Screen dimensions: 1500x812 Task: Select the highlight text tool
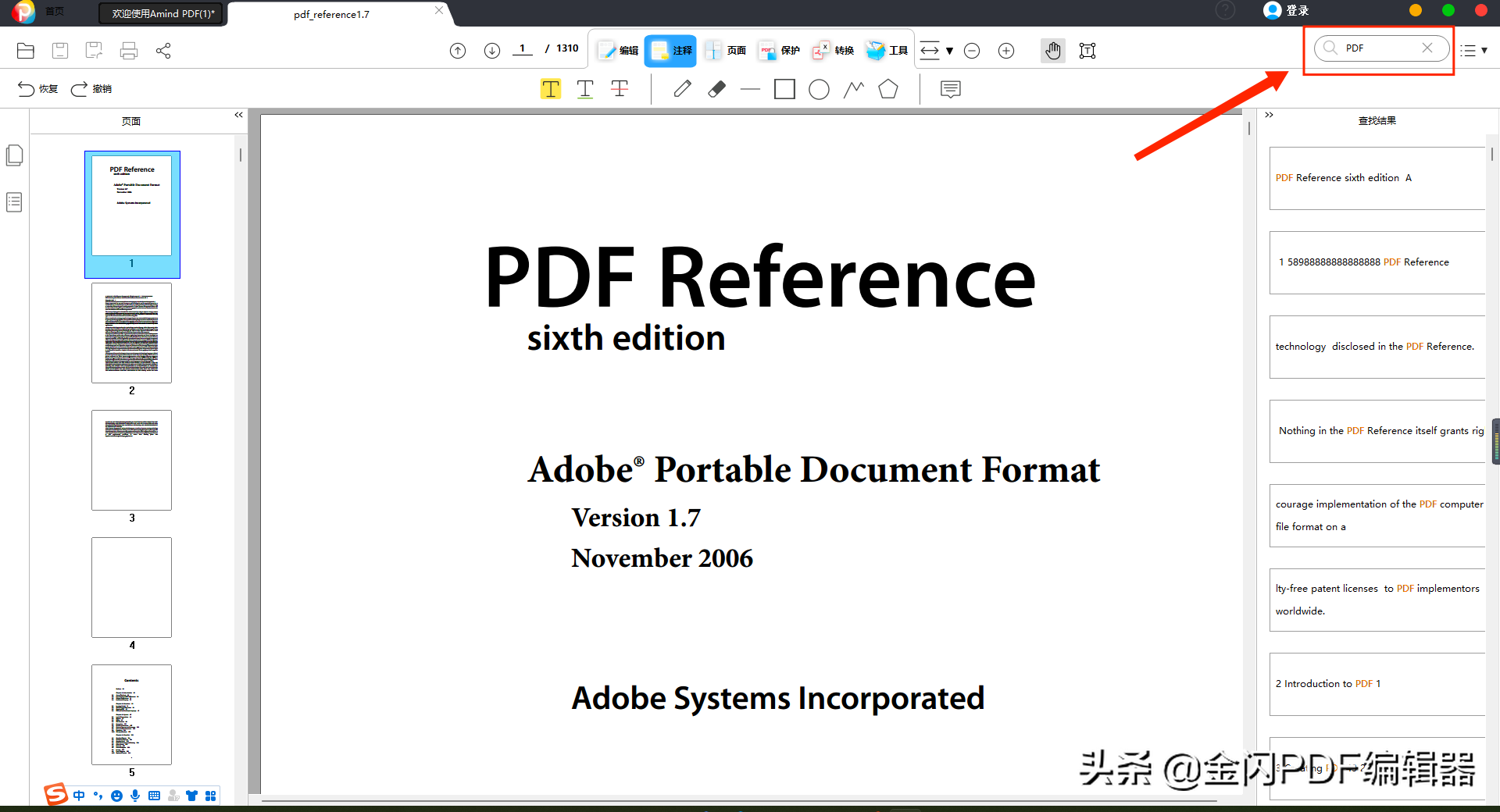pyautogui.click(x=551, y=89)
